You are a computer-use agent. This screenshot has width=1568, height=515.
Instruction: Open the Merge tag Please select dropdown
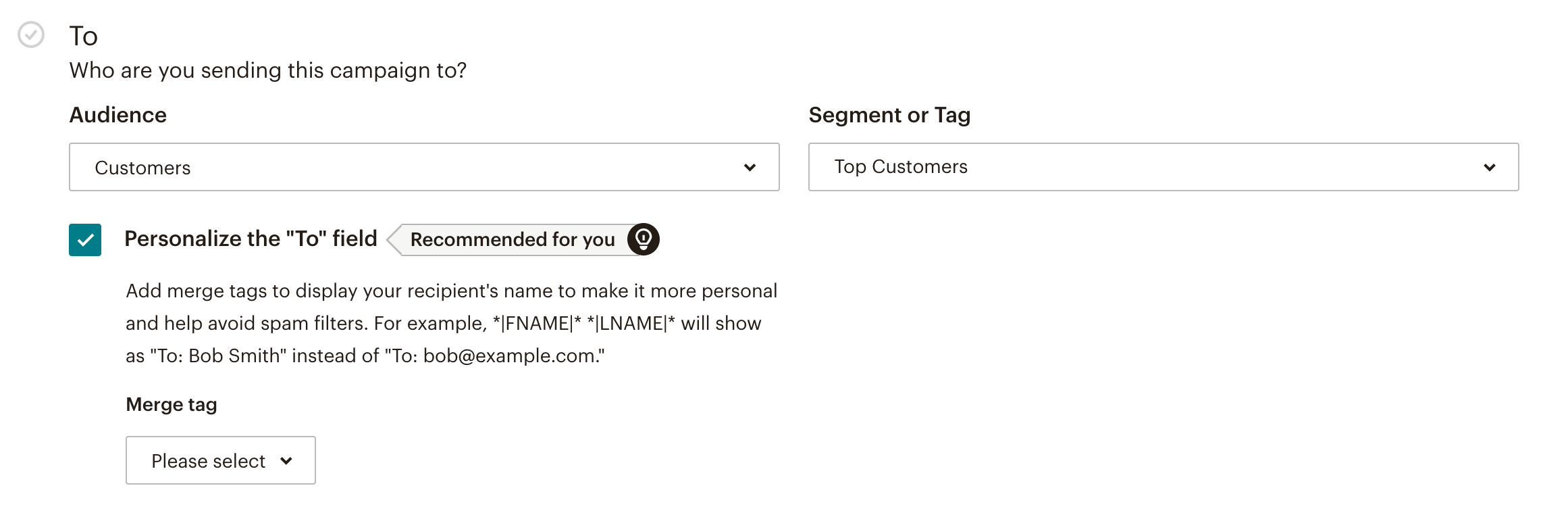coord(221,460)
